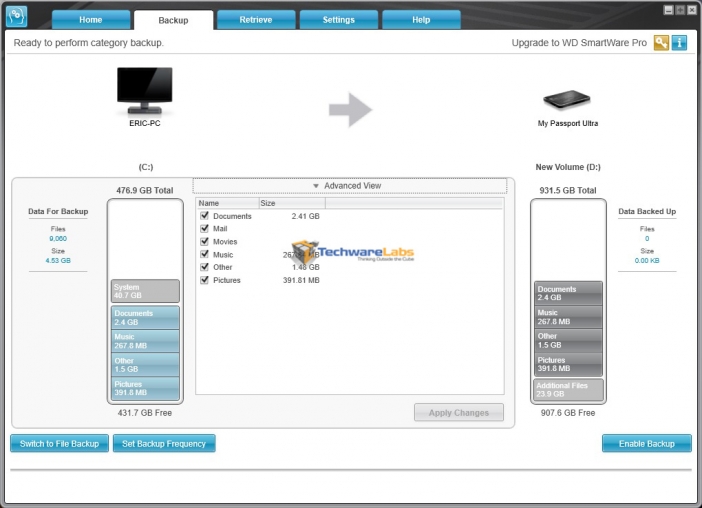The height and width of the screenshot is (508, 702).
Task: Click Other 1.5 GB block on D: gauge
Action: (568, 341)
